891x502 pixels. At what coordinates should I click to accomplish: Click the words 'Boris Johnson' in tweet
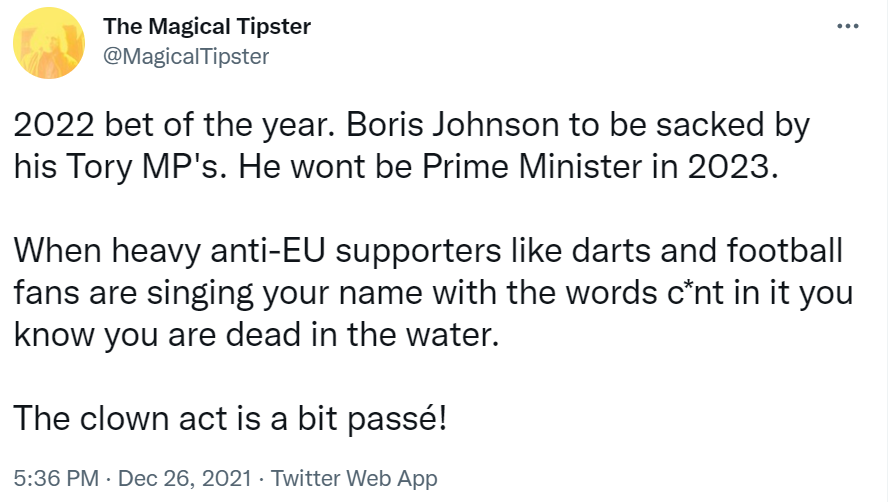[x=452, y=125]
